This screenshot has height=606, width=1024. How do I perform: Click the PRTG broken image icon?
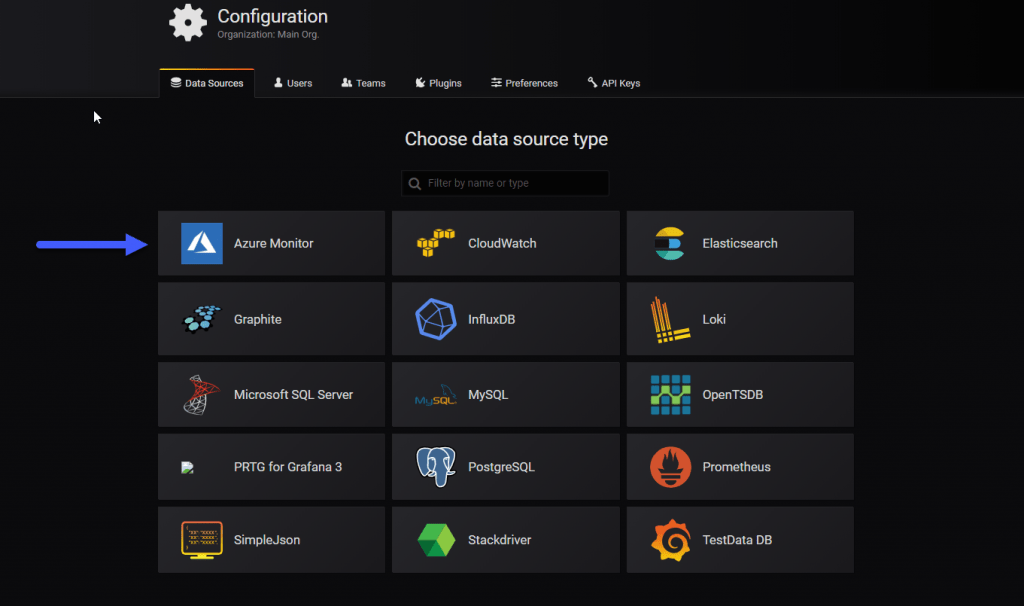tap(187, 468)
